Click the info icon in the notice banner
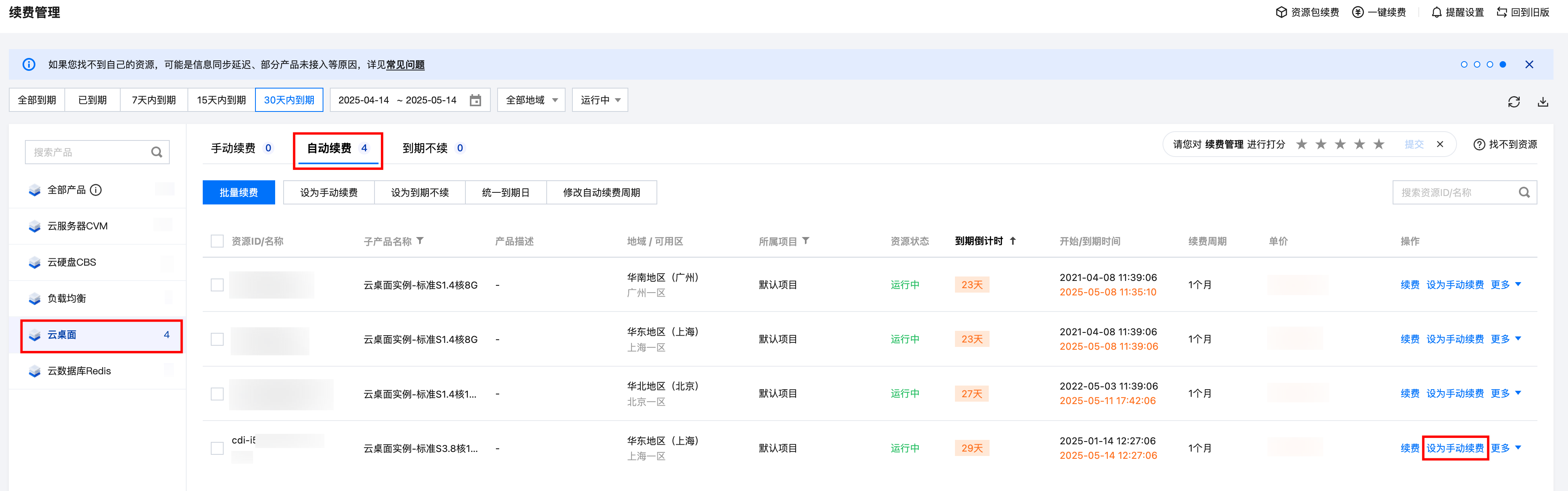The image size is (1568, 491). 29,64
